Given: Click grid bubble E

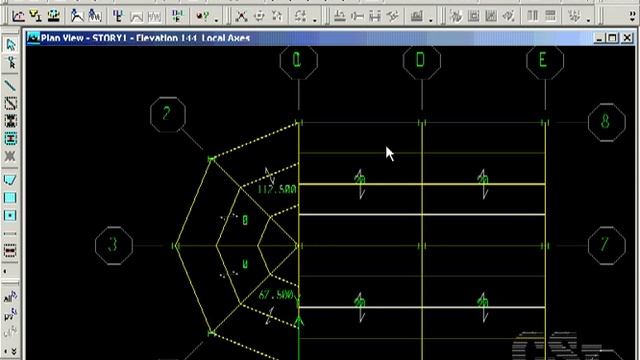Looking at the screenshot, I should tap(545, 60).
